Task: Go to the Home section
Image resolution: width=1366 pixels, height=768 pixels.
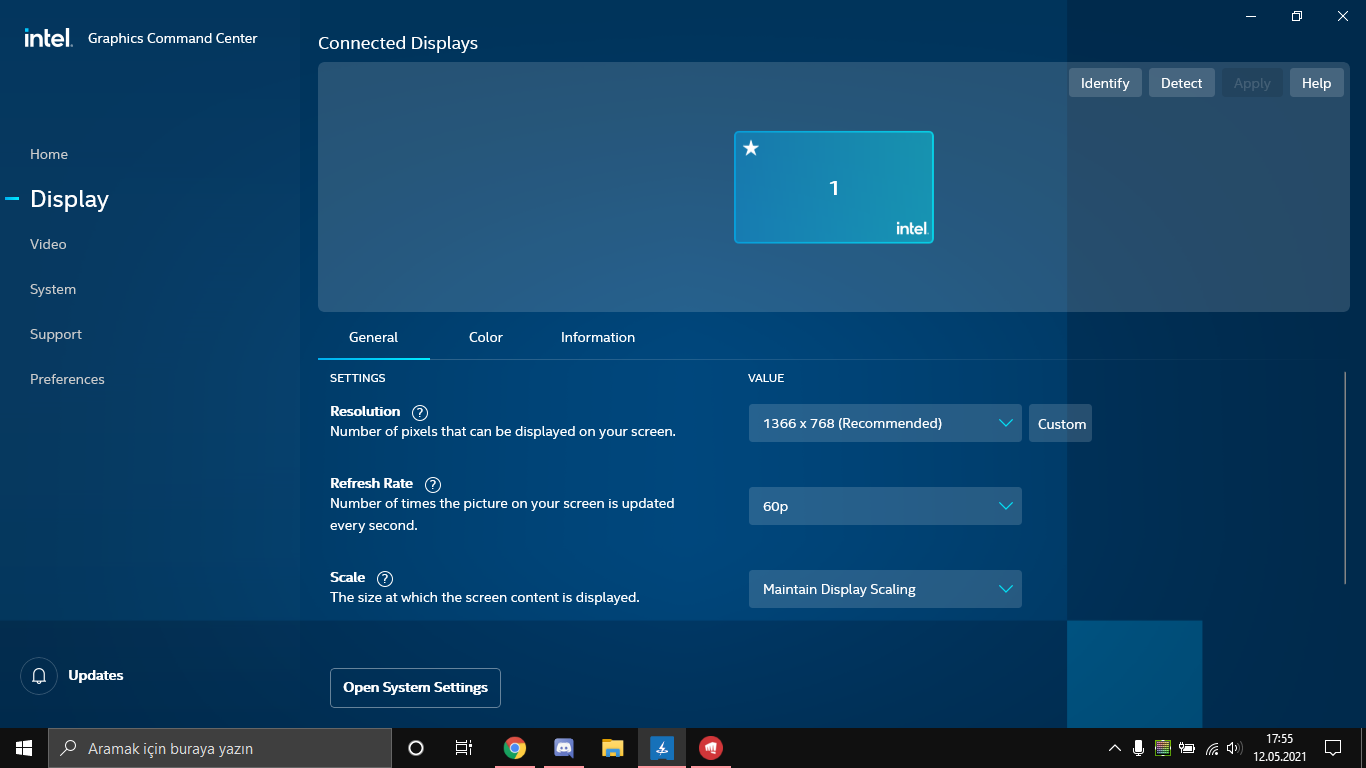Action: [49, 154]
